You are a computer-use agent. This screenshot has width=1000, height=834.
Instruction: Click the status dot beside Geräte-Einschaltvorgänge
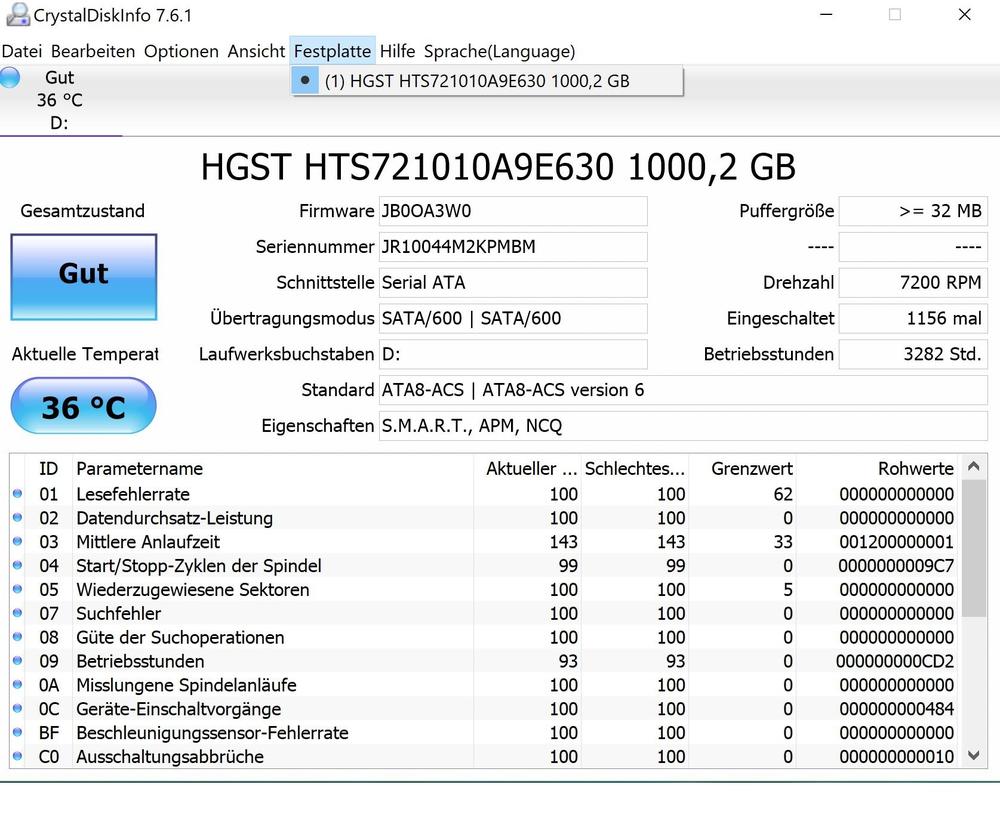17,709
